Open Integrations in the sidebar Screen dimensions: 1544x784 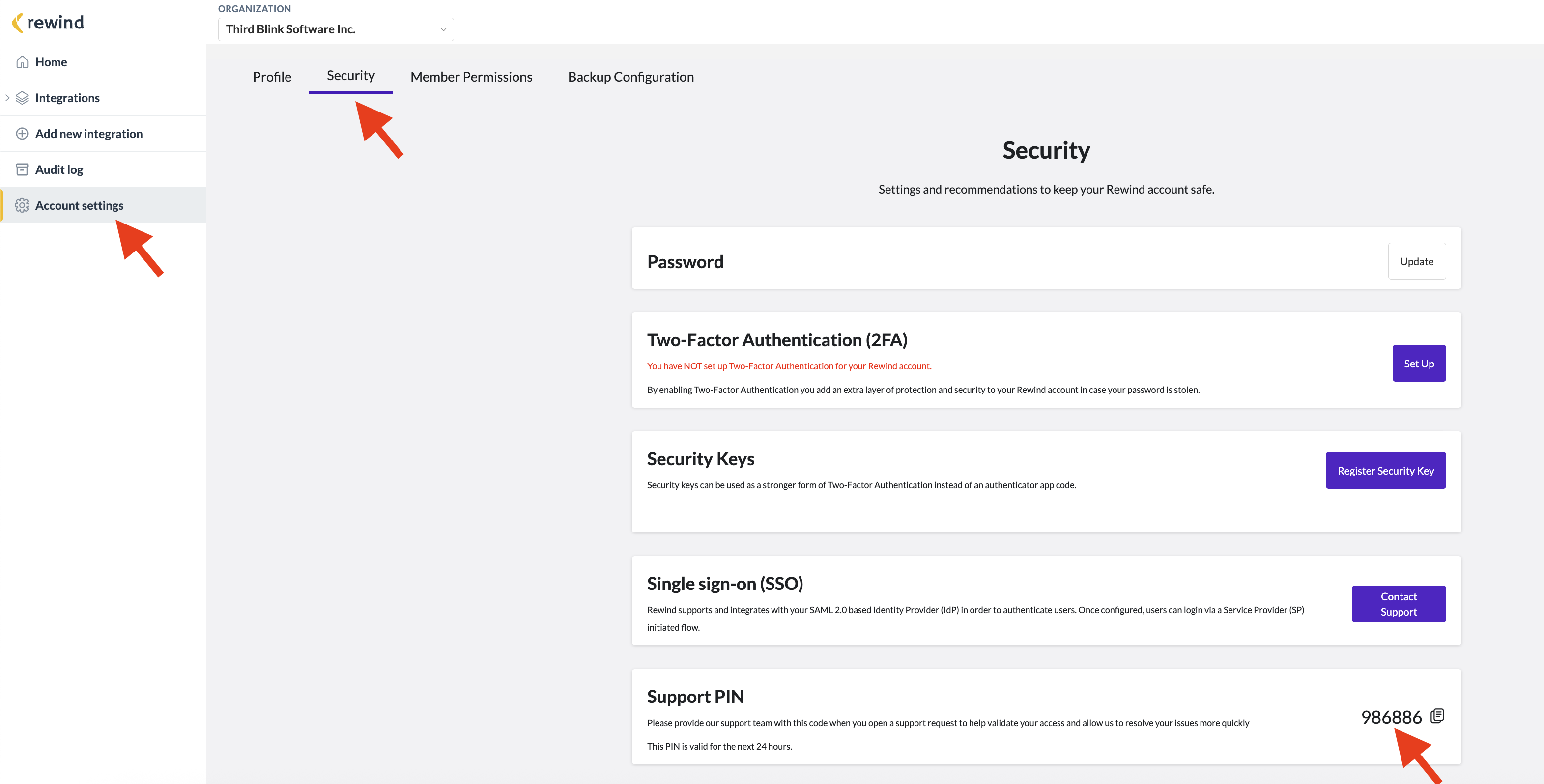pyautogui.click(x=103, y=98)
